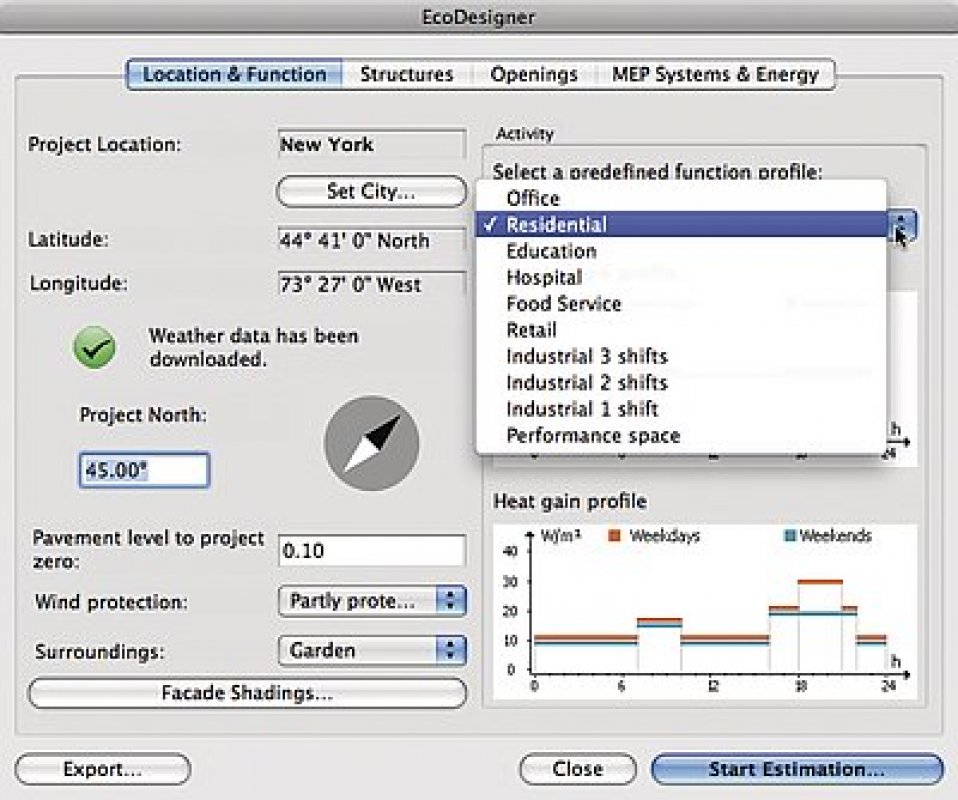Click the Latitude field
Viewport: 958px width, 800px height.
click(371, 240)
